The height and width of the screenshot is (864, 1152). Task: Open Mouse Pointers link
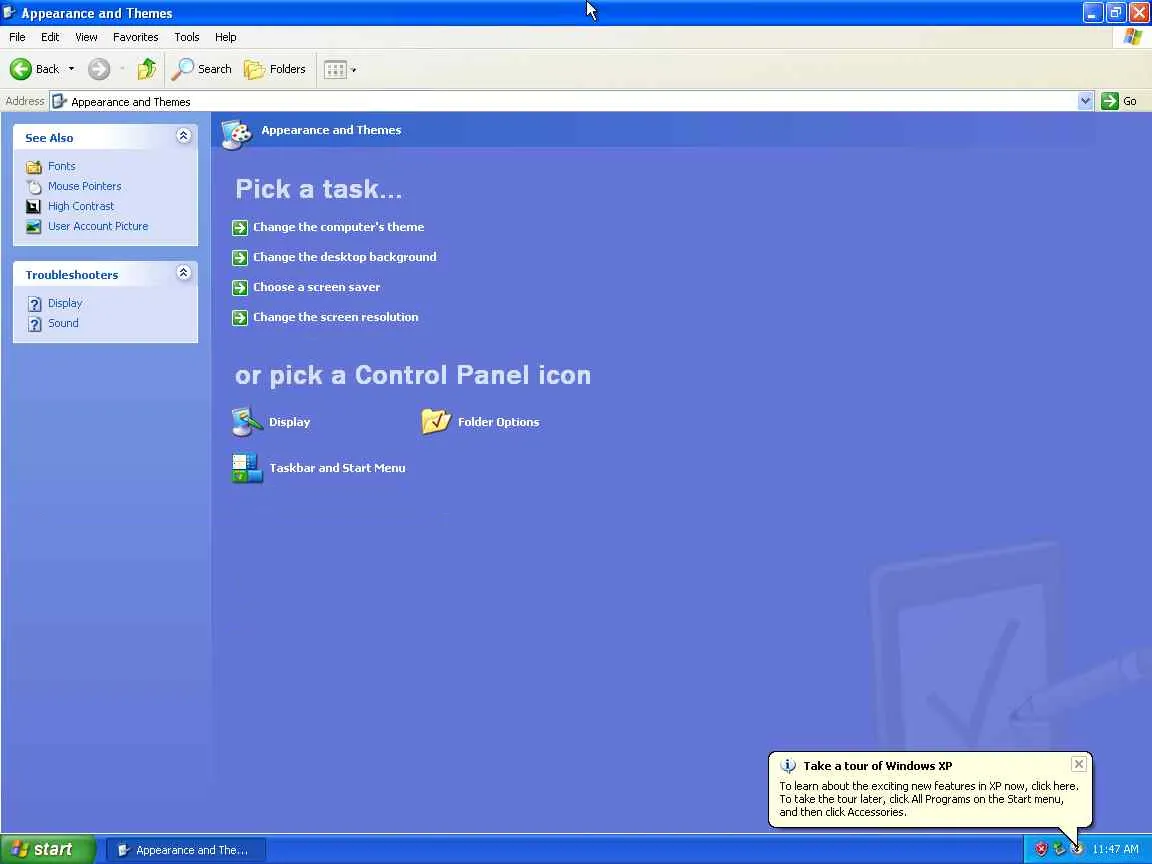84,186
